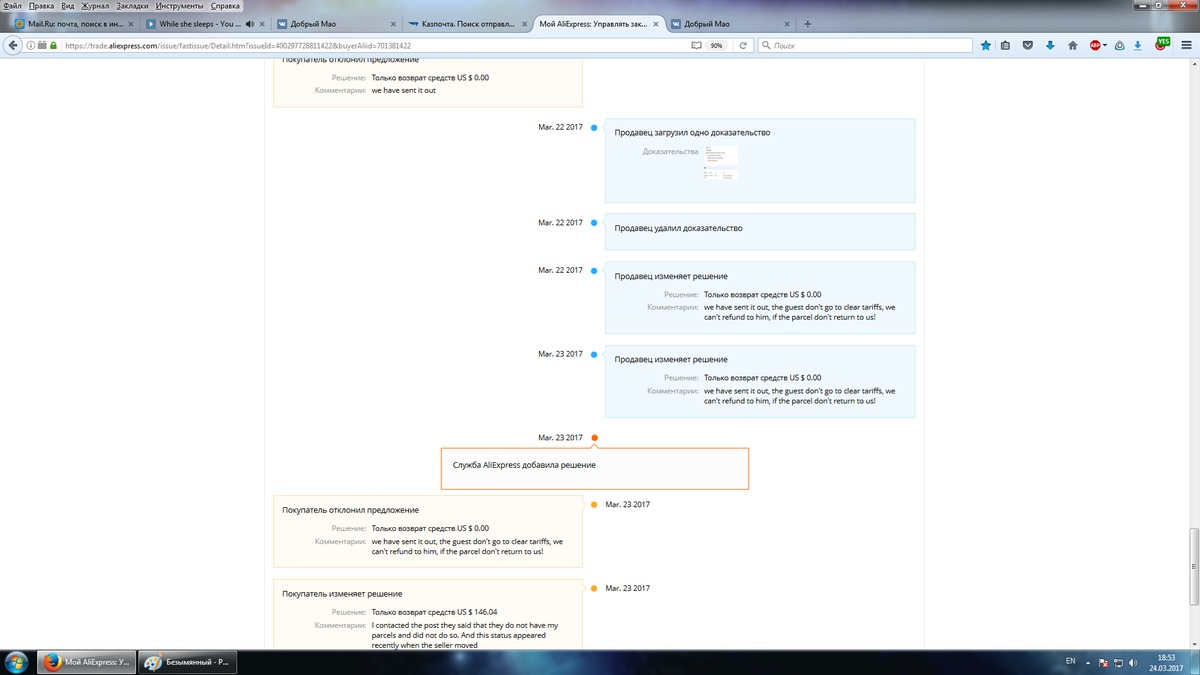Screen dimensions: 1200x675
Task: Open the Файл menu
Action: (12, 6)
